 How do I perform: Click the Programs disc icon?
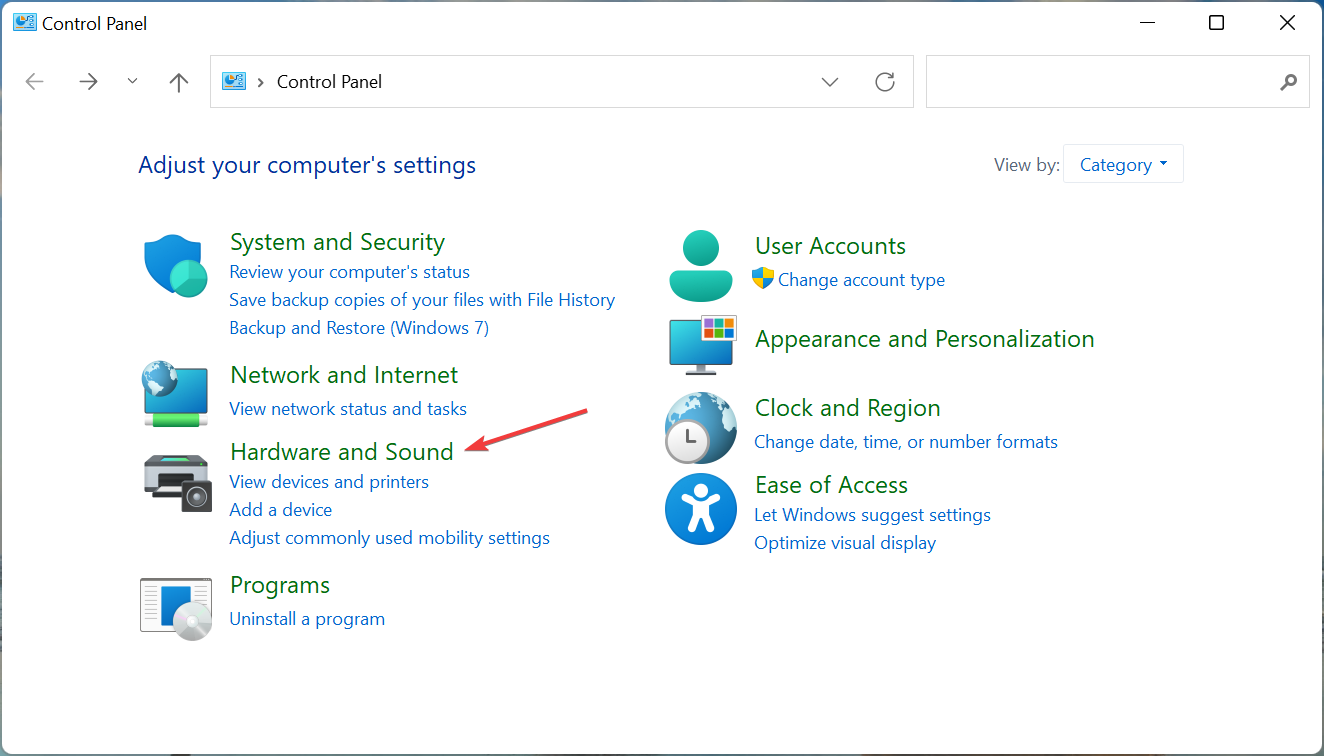[x=176, y=607]
